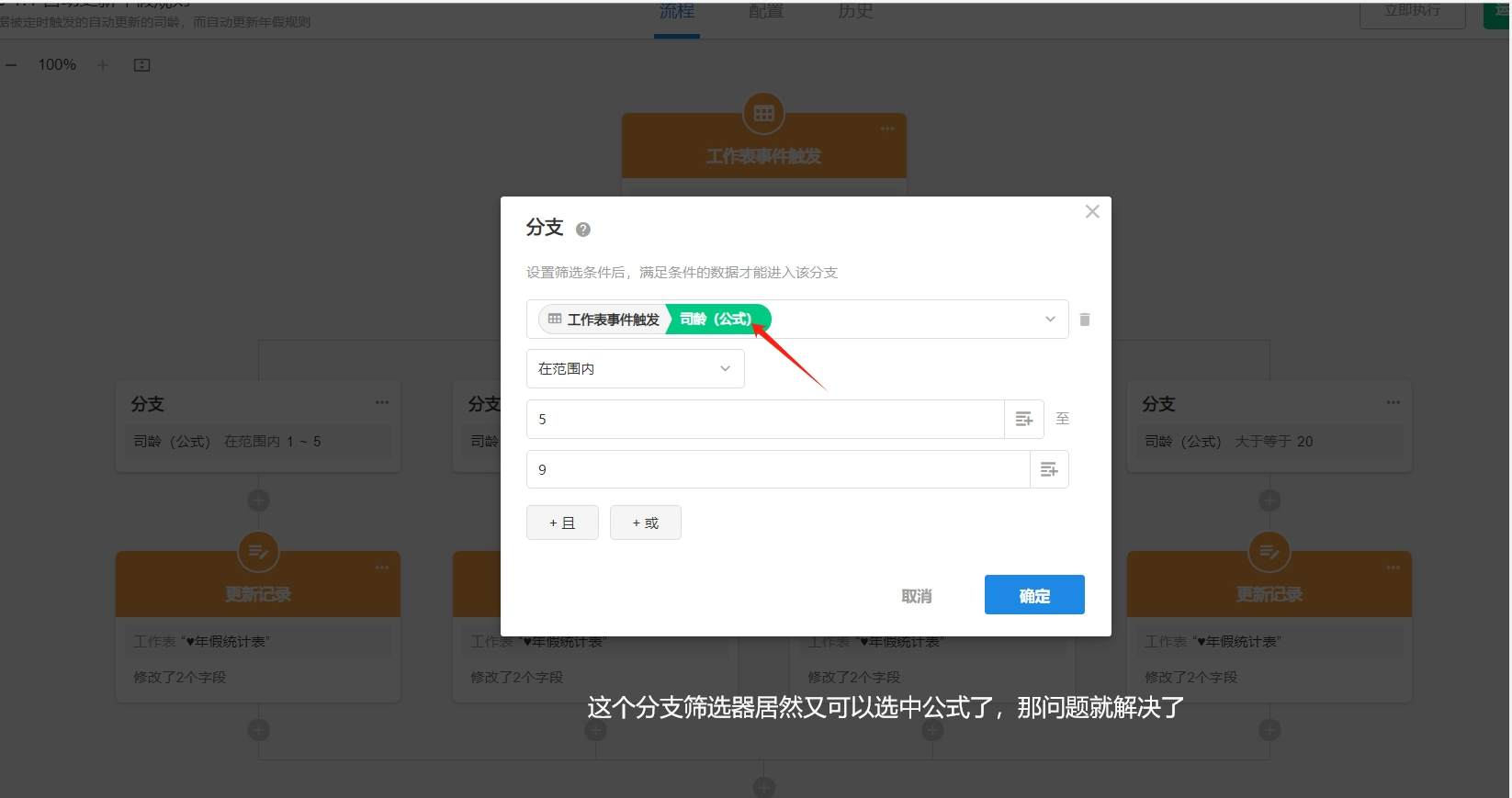Click the field-insert icon next to value 9
Viewport: 1512px width, 798px height.
[x=1049, y=470]
